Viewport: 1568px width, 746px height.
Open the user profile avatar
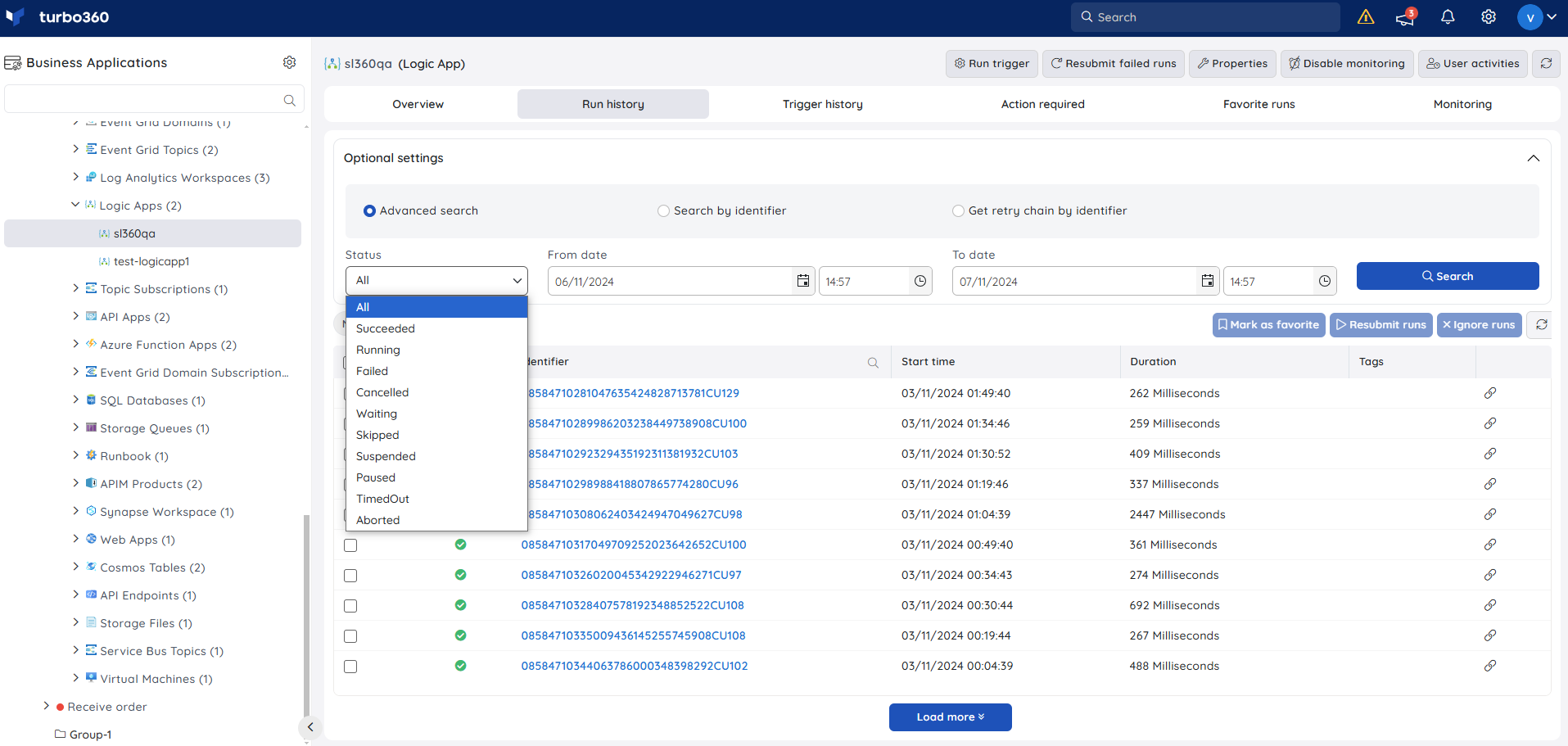(1530, 17)
